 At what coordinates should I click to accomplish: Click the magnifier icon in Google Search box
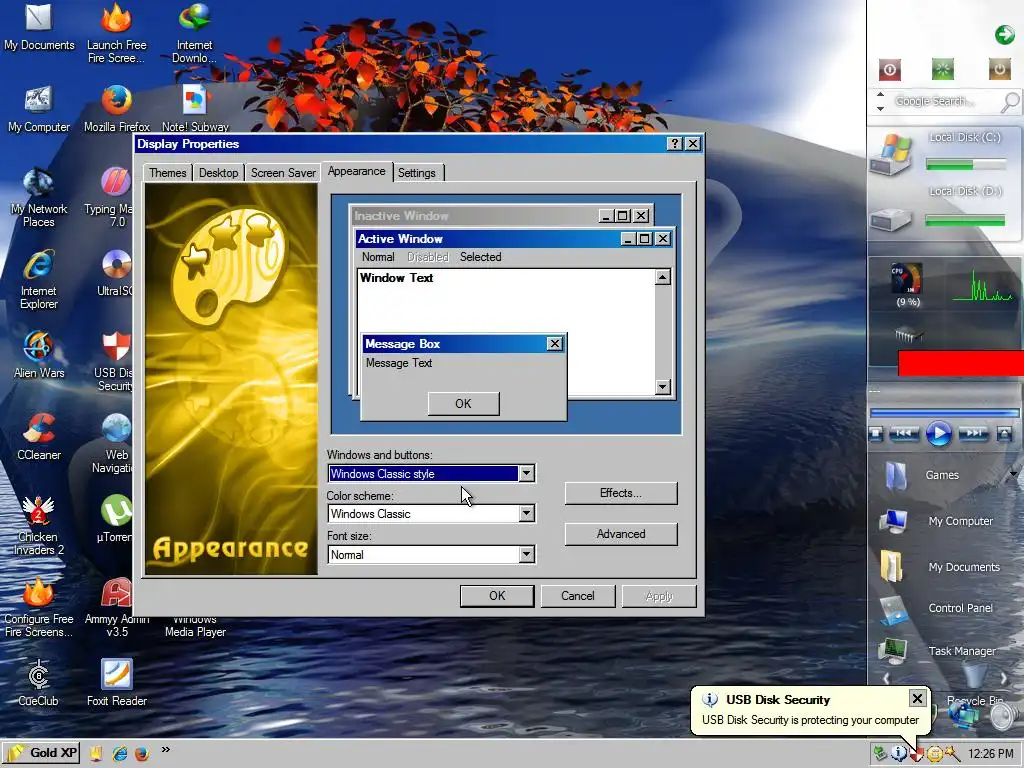click(1010, 102)
